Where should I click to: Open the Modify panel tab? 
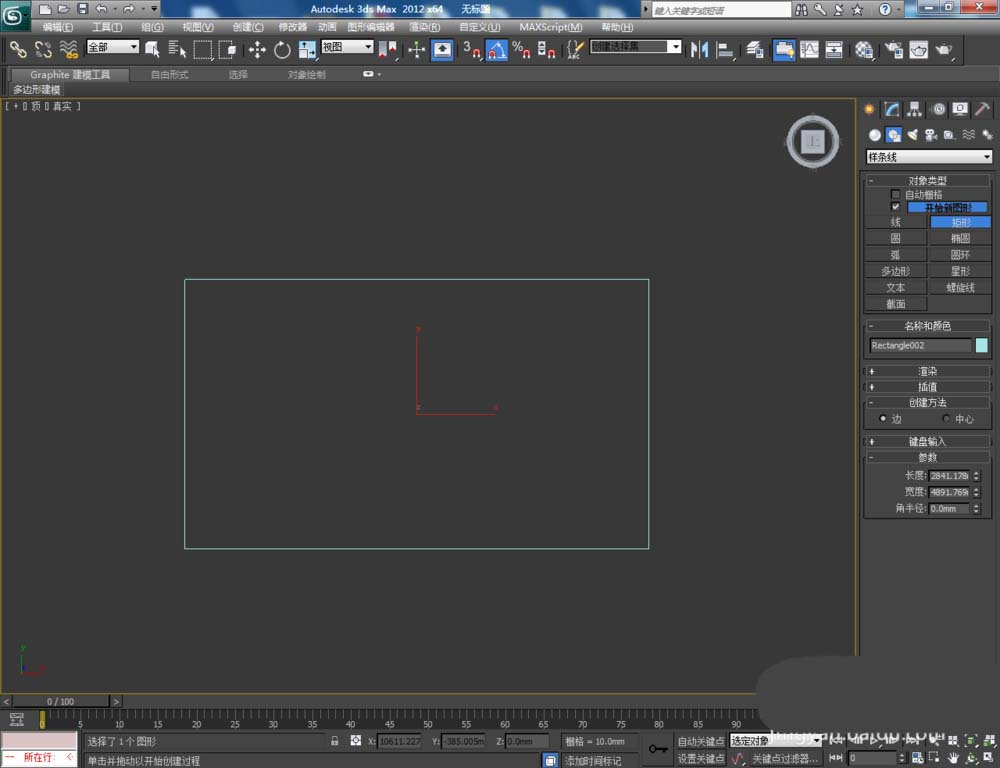pyautogui.click(x=892, y=109)
